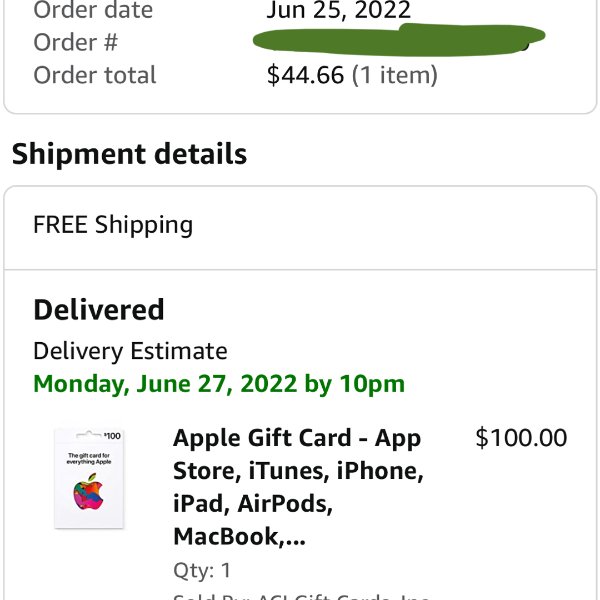Click the gift card tagline text on image

(89, 458)
